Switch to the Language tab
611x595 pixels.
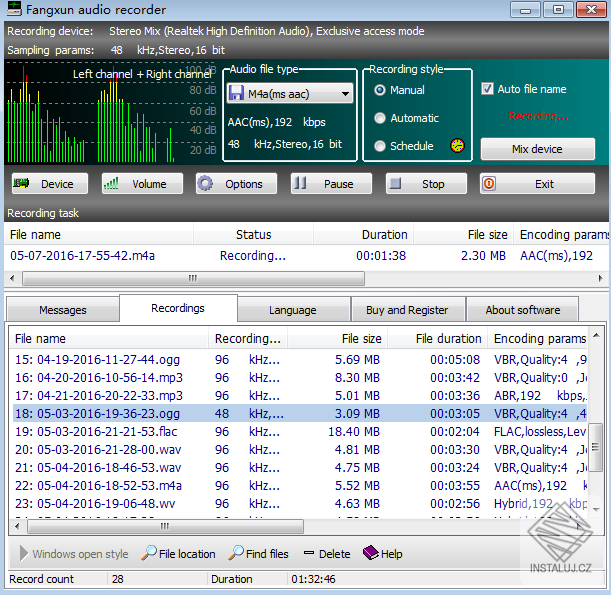293,310
